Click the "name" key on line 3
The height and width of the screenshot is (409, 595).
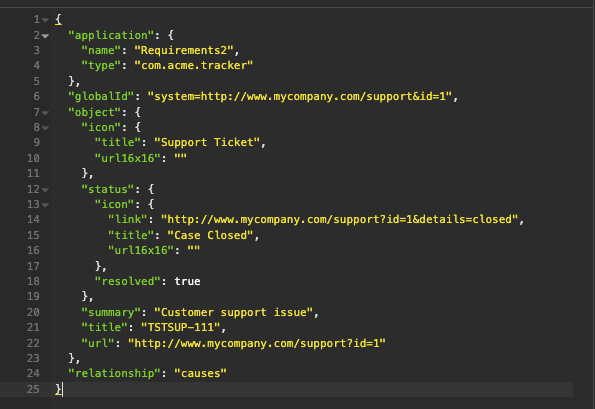[101, 50]
